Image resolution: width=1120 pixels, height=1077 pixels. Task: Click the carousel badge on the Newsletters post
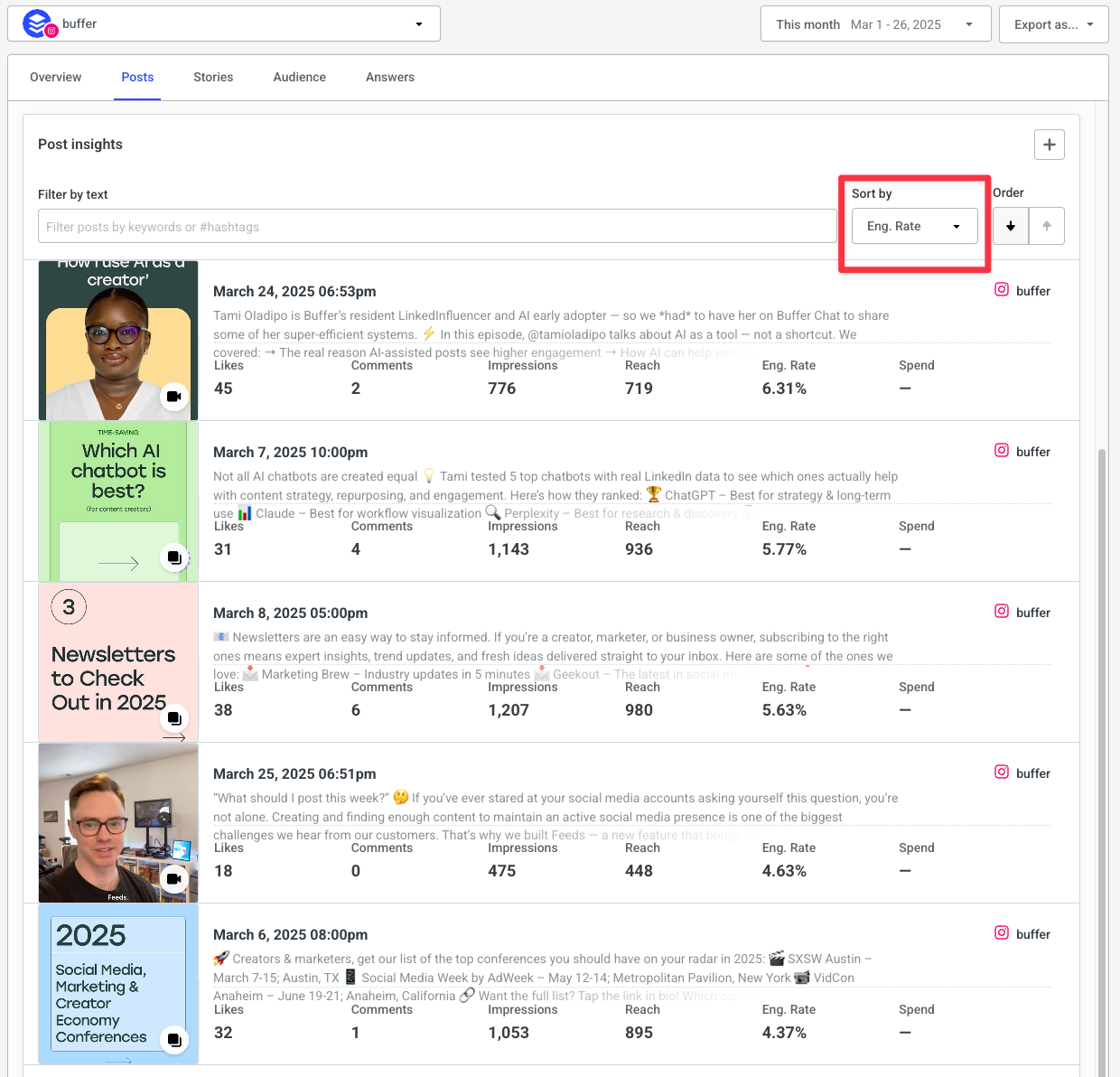174,718
